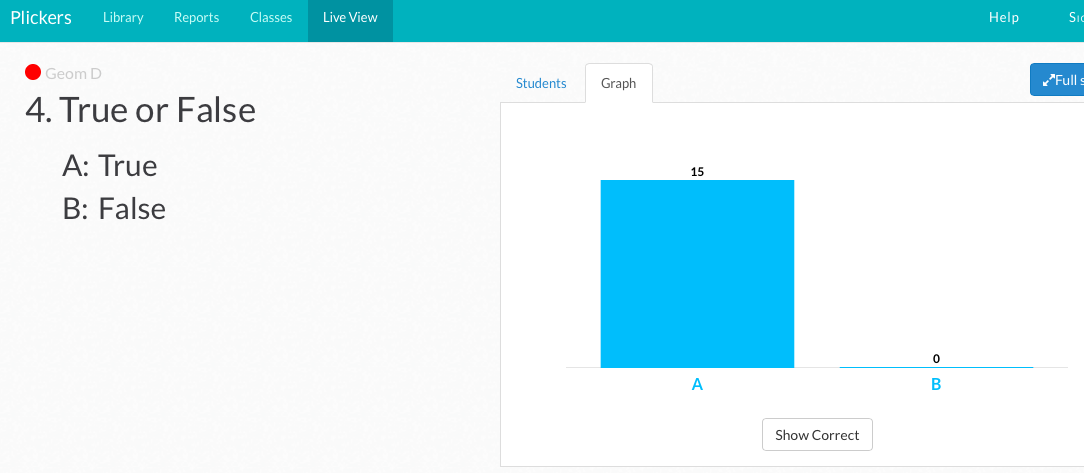
Task: Select the Graph tab
Action: [618, 84]
